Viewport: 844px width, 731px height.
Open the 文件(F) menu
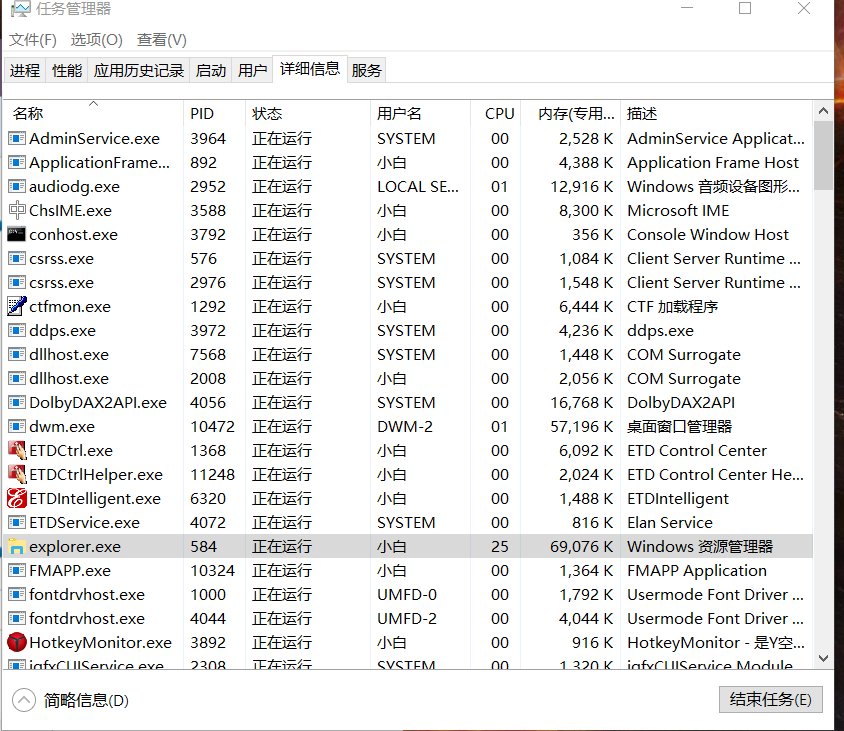33,40
